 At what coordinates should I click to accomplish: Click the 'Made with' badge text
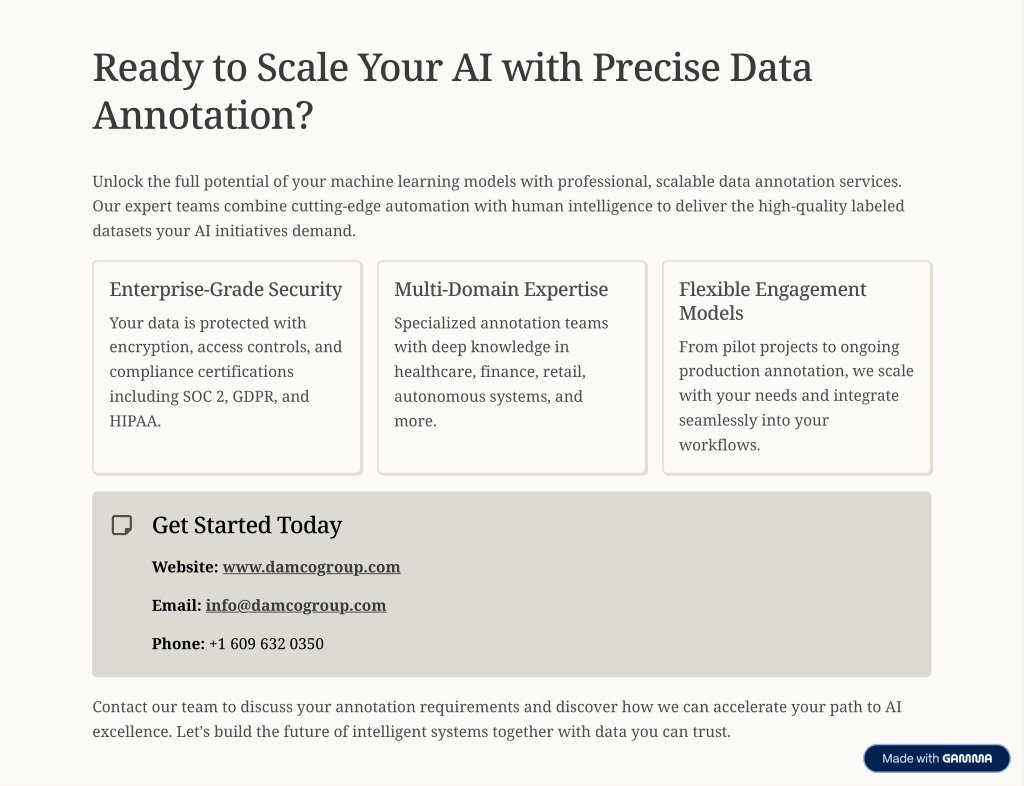[910, 759]
